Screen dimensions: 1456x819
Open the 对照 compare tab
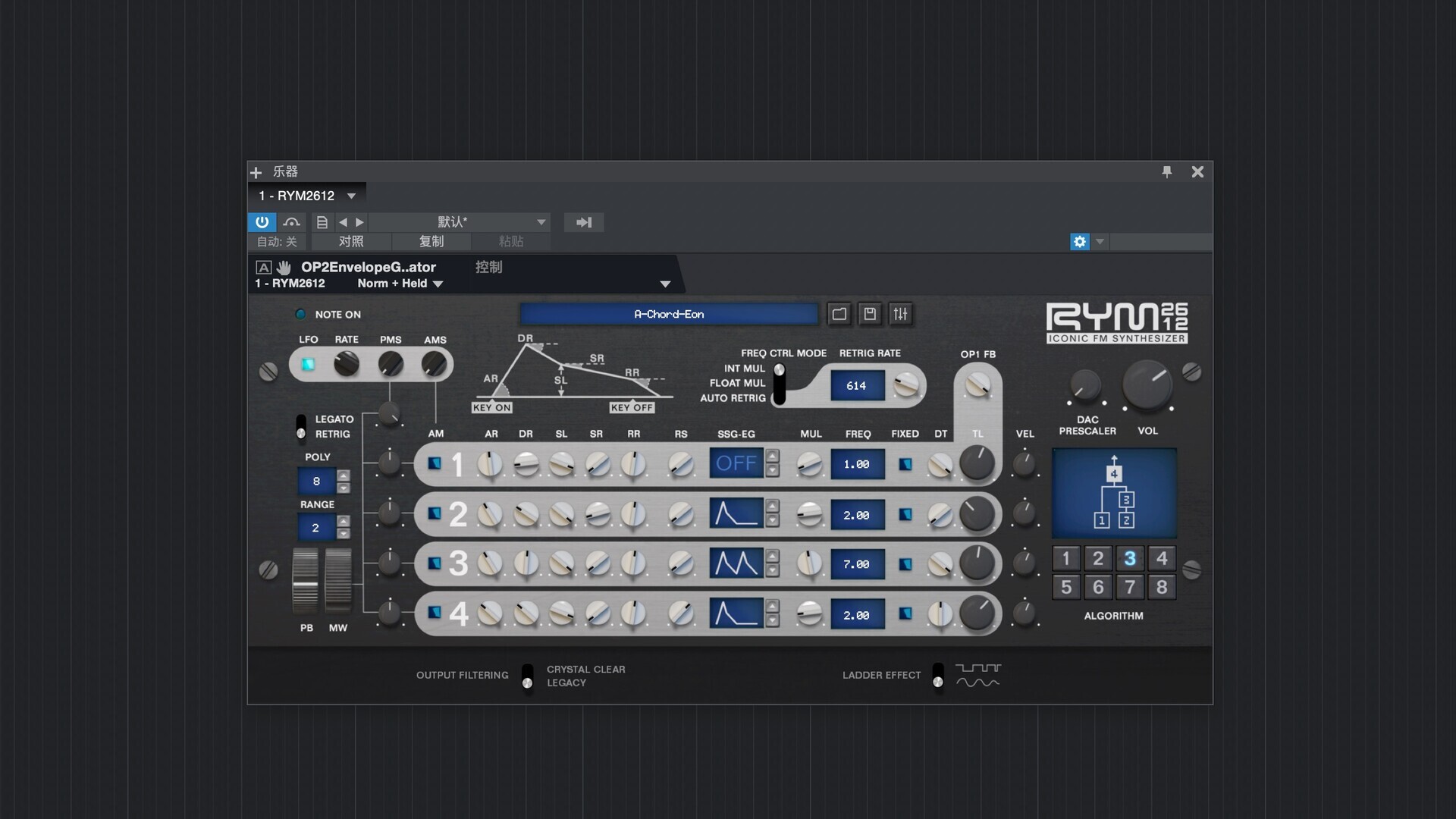[x=350, y=242]
